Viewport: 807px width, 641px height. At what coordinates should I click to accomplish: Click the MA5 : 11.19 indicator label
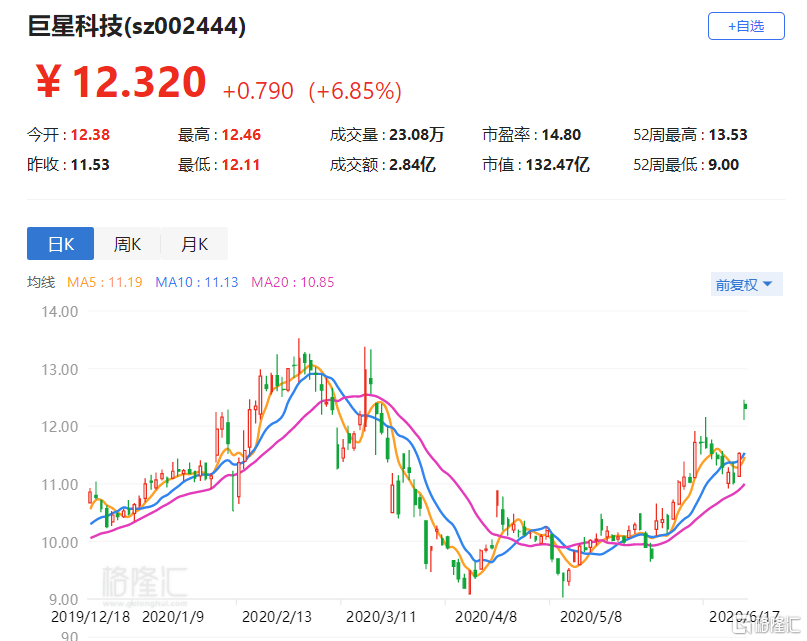[104, 282]
